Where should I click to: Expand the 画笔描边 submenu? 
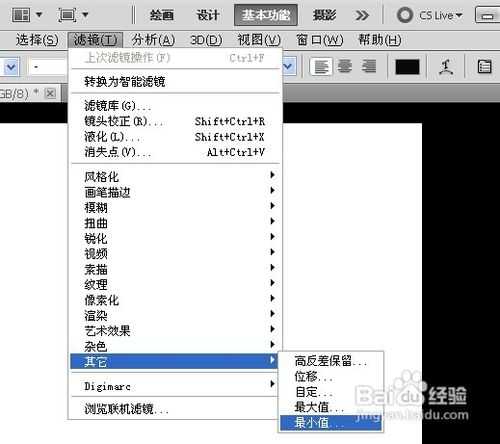[176, 192]
